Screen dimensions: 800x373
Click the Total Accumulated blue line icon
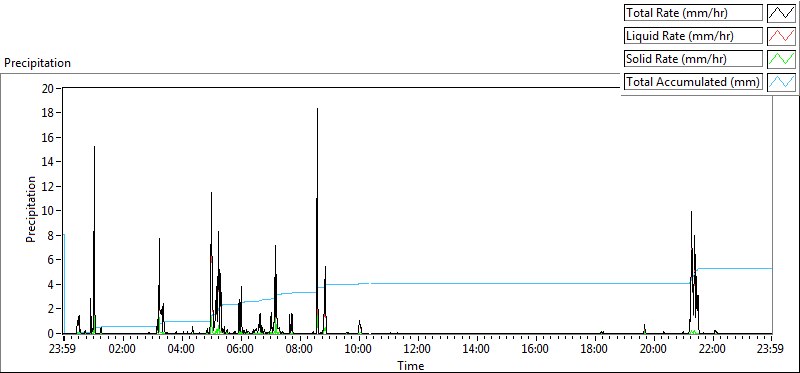[782, 82]
